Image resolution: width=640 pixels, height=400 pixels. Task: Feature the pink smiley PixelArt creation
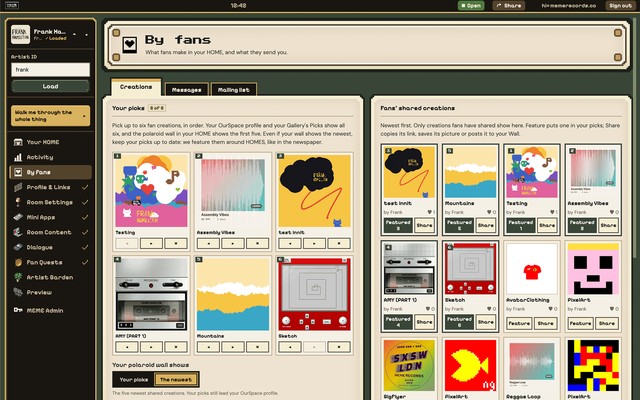(x=580, y=323)
